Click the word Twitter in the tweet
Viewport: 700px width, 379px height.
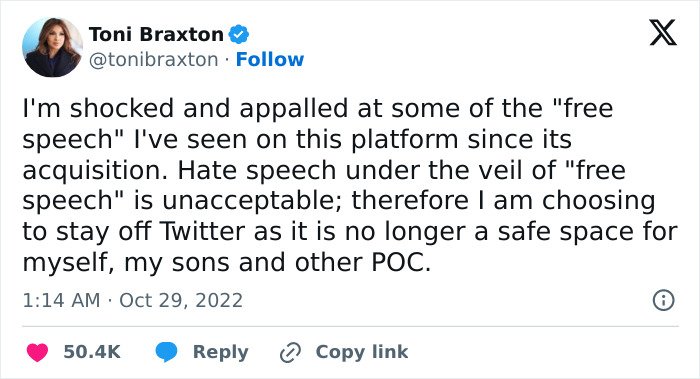tap(202, 231)
